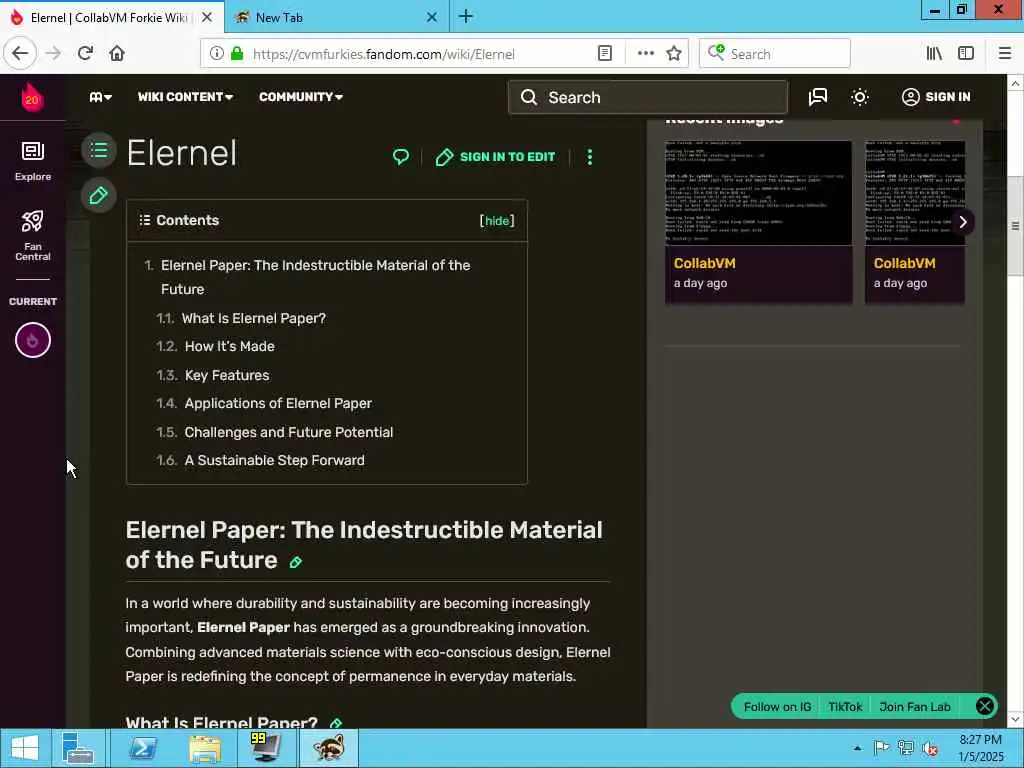
Task: Jump to Key Features section
Action: pos(227,375)
